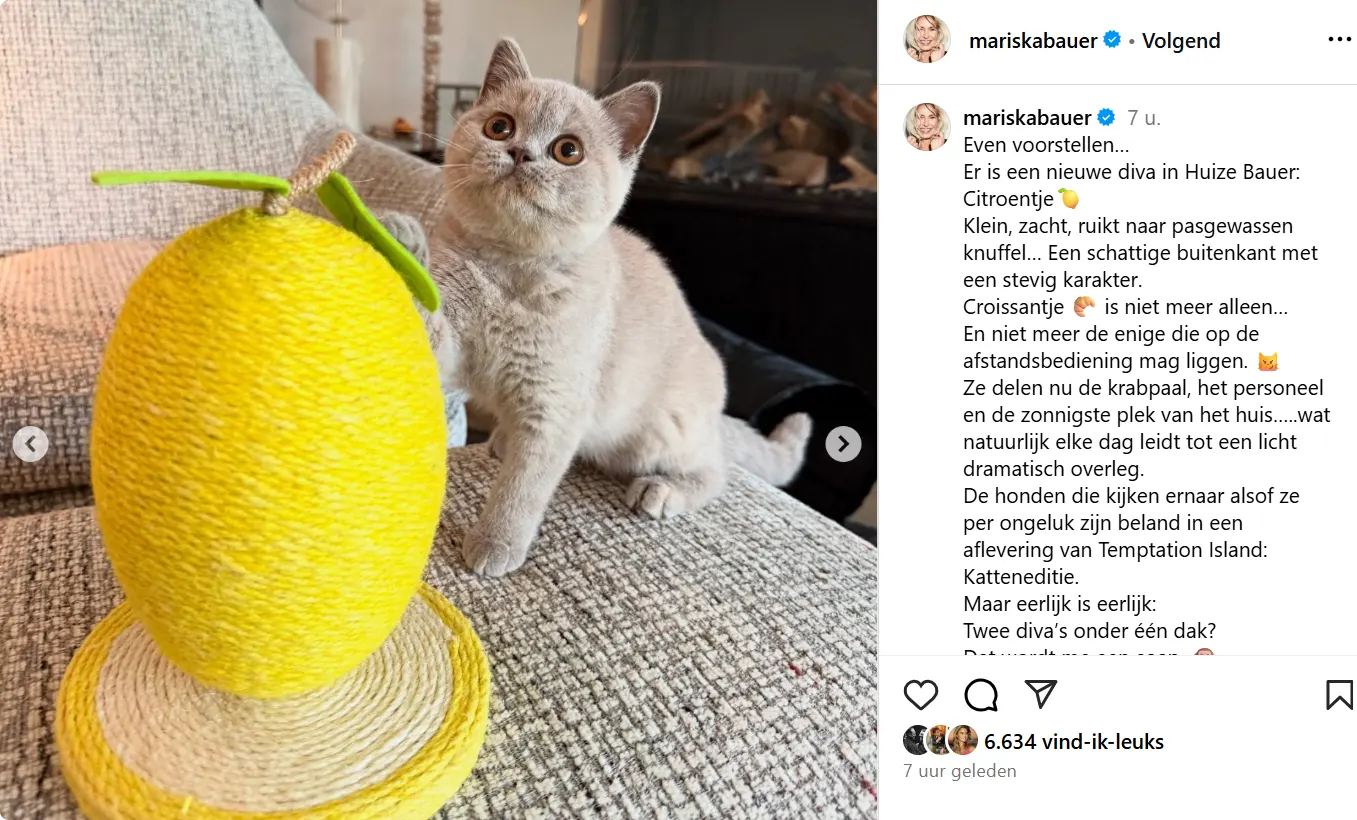Click verified badge in caption
This screenshot has width=1357, height=820.
[1106, 118]
